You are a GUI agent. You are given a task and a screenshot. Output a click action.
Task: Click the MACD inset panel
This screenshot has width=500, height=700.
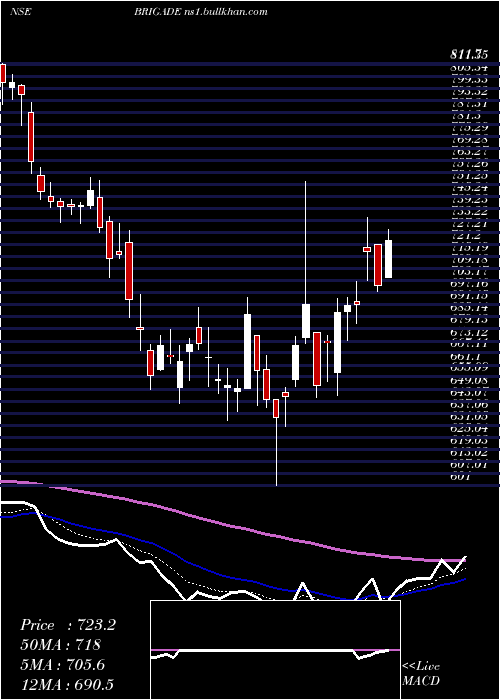click(x=275, y=650)
